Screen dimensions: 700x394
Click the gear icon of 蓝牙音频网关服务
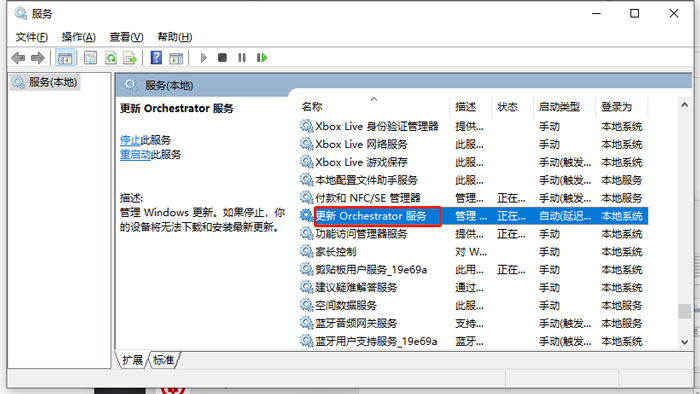(x=306, y=323)
